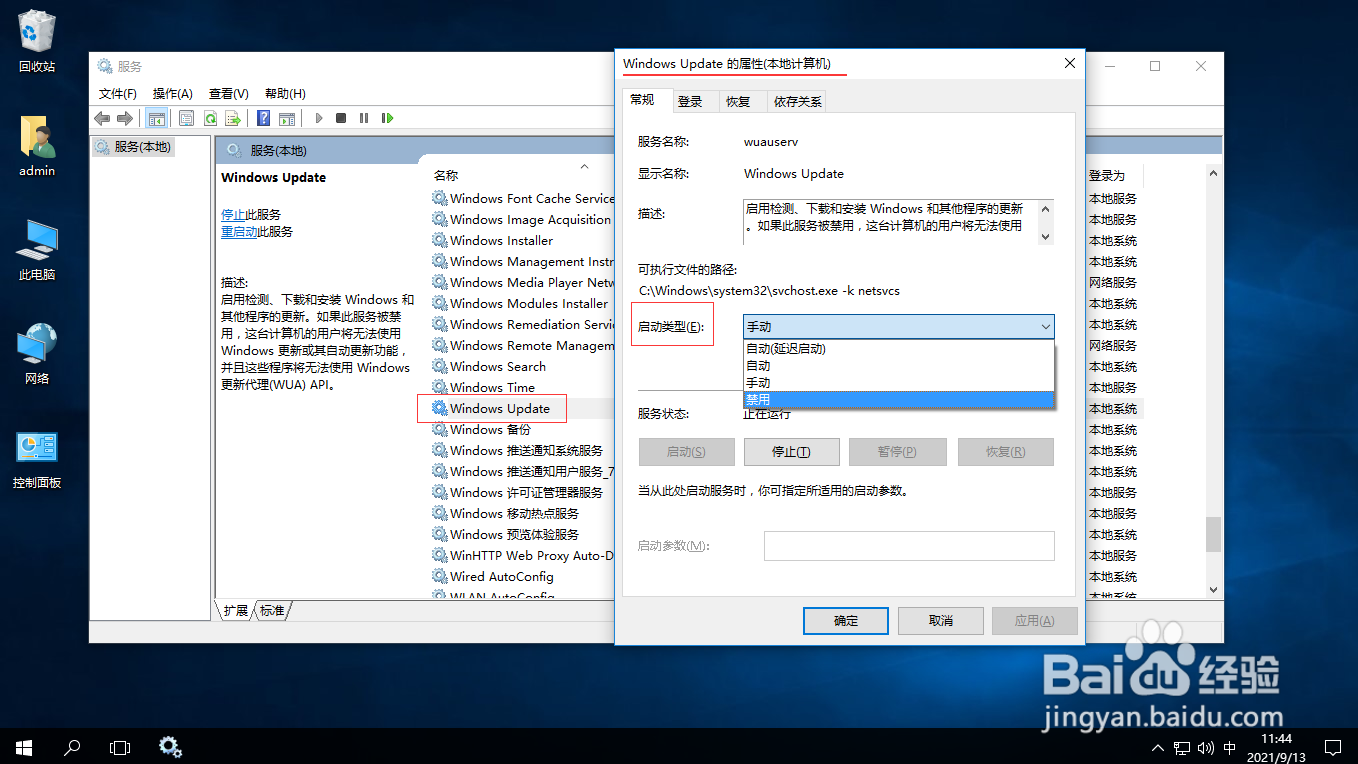Click the 启动参数 input field
The height and width of the screenshot is (764, 1358).
tap(909, 546)
